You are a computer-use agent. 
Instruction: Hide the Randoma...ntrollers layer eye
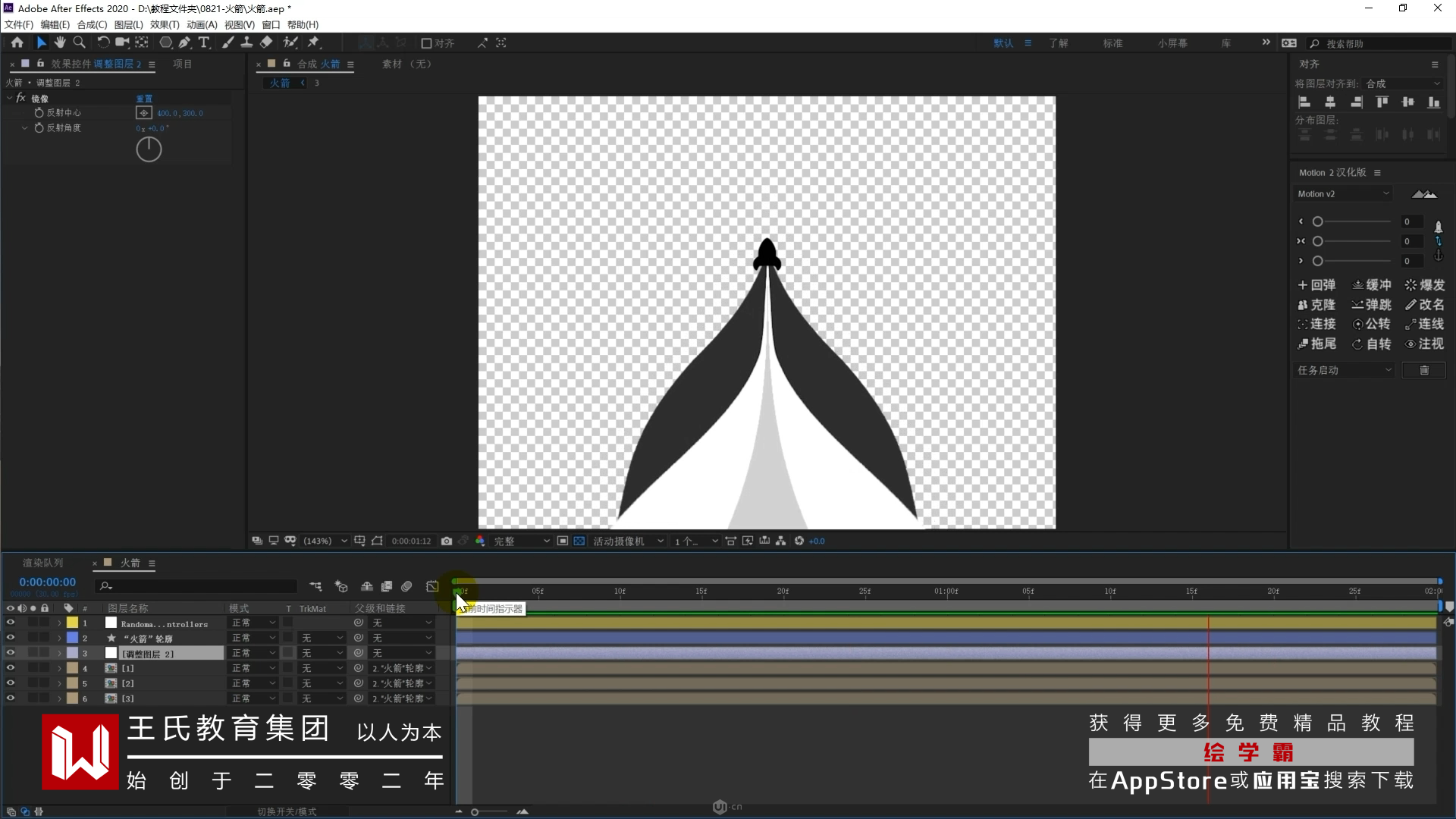click(11, 623)
